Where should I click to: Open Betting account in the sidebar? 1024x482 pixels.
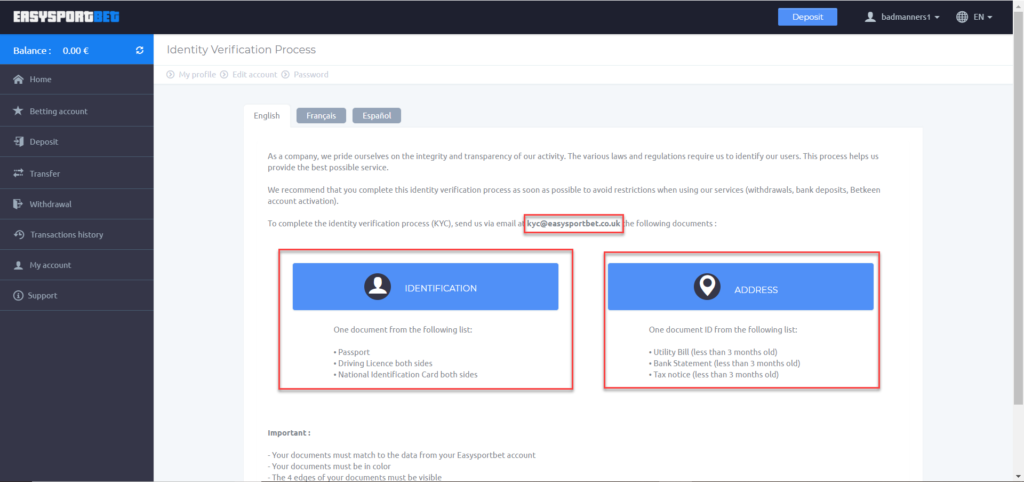point(76,111)
